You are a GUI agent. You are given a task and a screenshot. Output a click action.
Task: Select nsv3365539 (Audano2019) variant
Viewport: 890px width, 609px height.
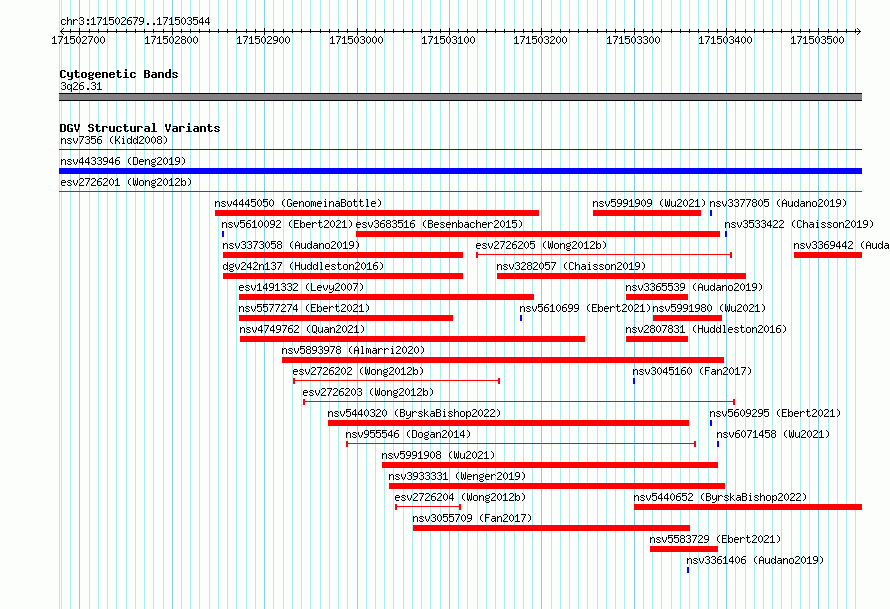(694, 287)
